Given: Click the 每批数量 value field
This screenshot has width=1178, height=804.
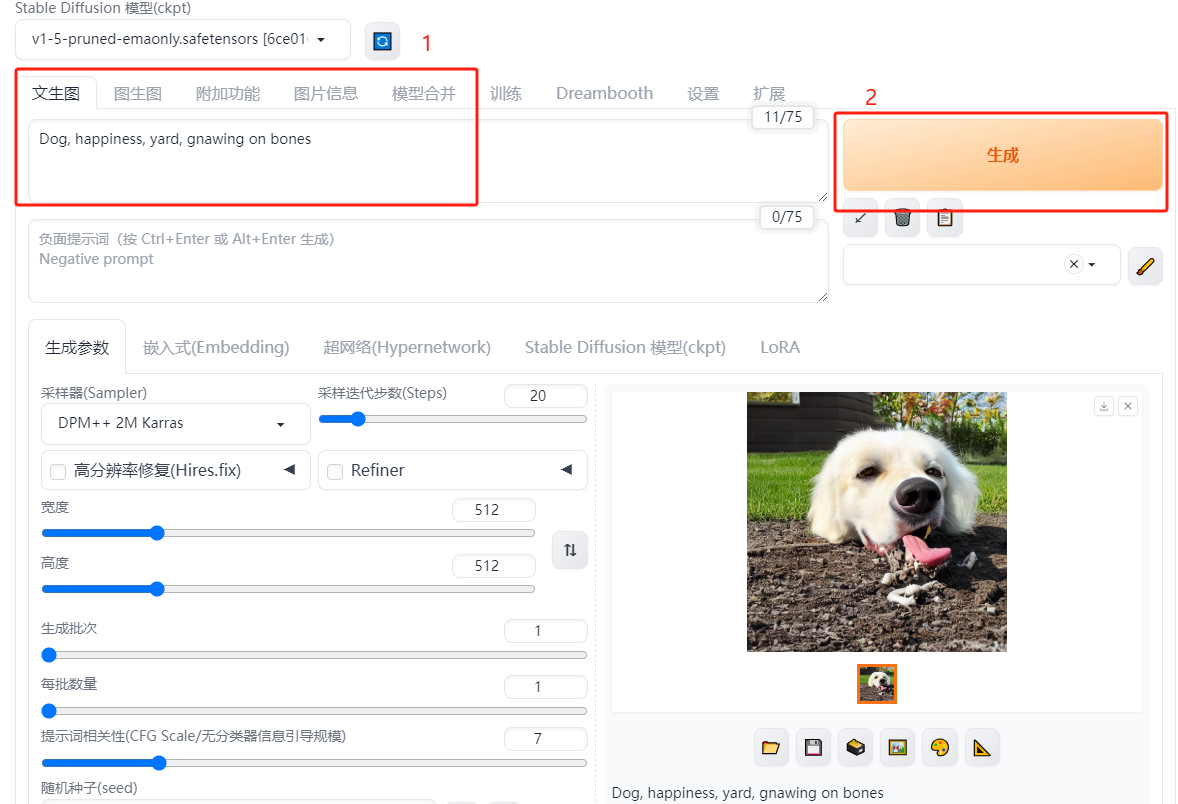Looking at the screenshot, I should coord(545,687).
